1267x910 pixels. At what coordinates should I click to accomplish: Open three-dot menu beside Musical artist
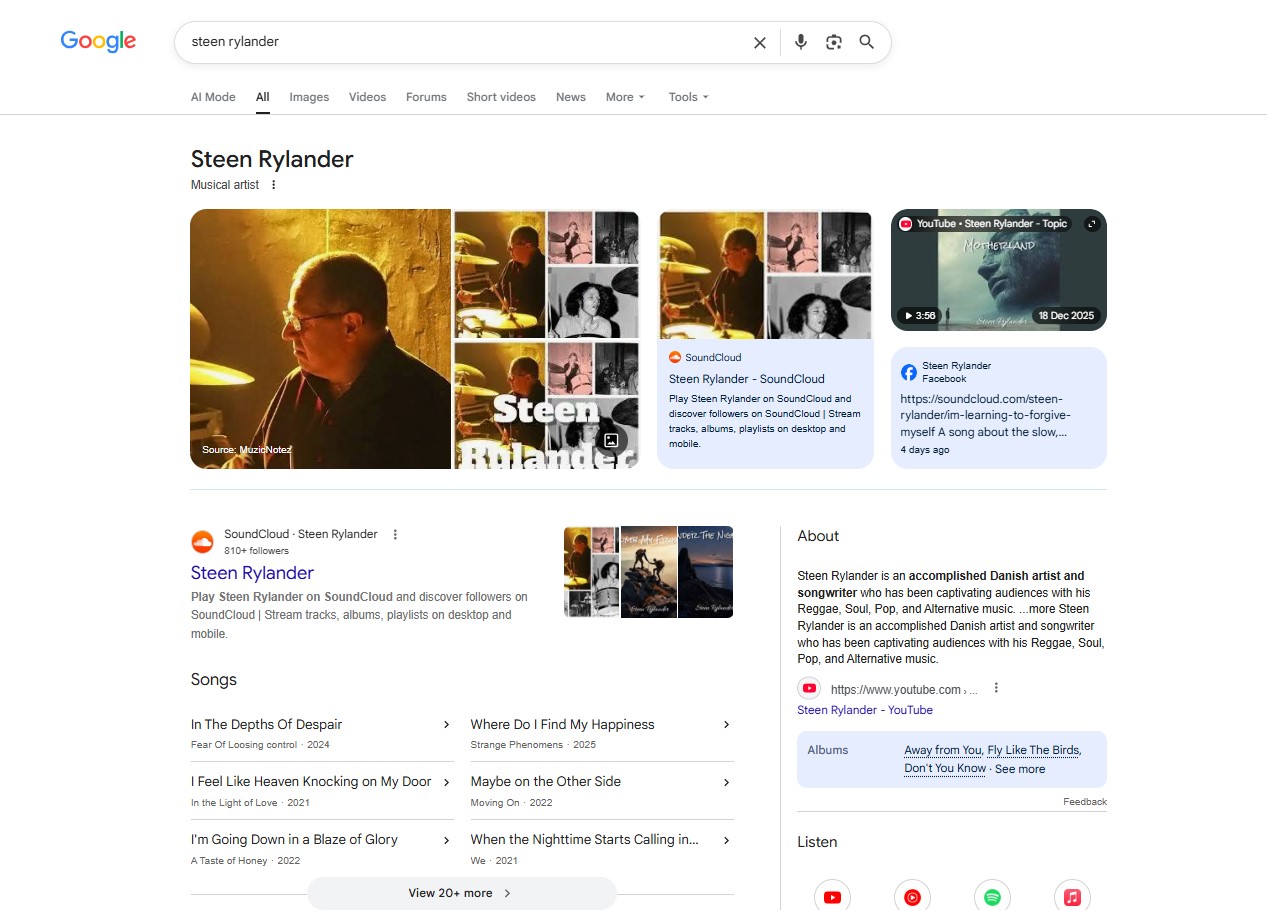click(274, 185)
